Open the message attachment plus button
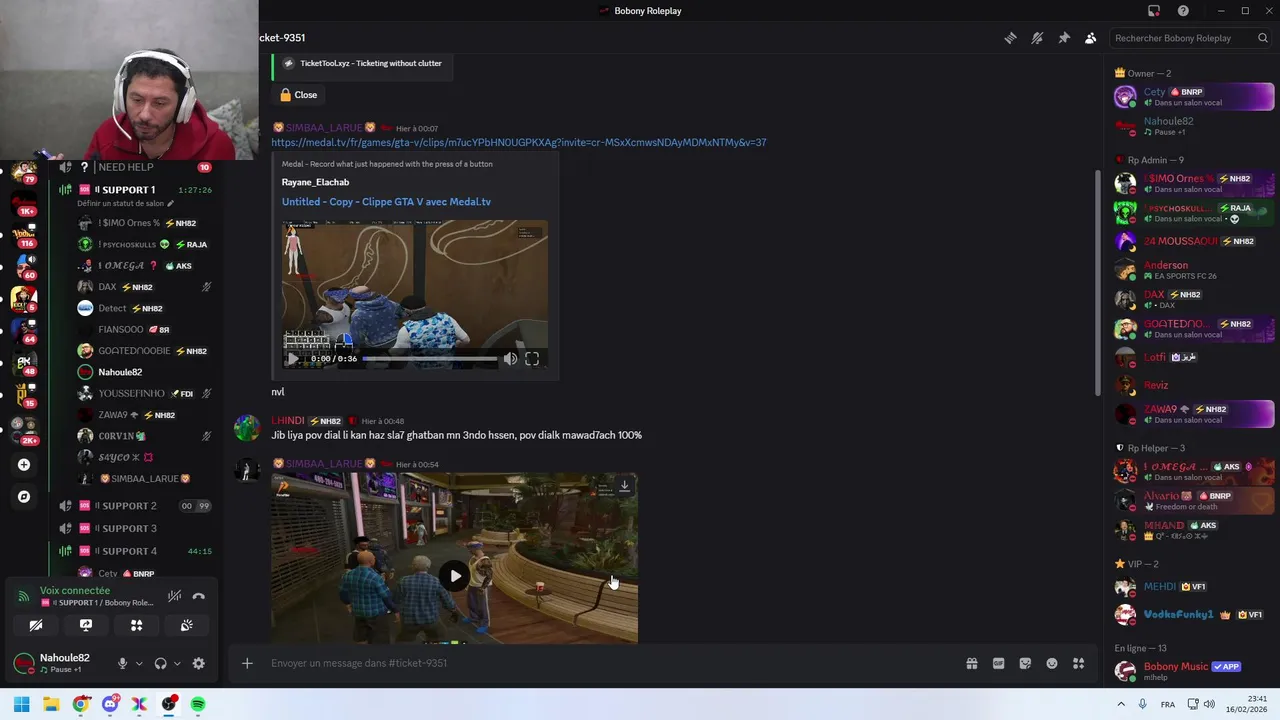This screenshot has width=1280, height=720. [x=247, y=663]
